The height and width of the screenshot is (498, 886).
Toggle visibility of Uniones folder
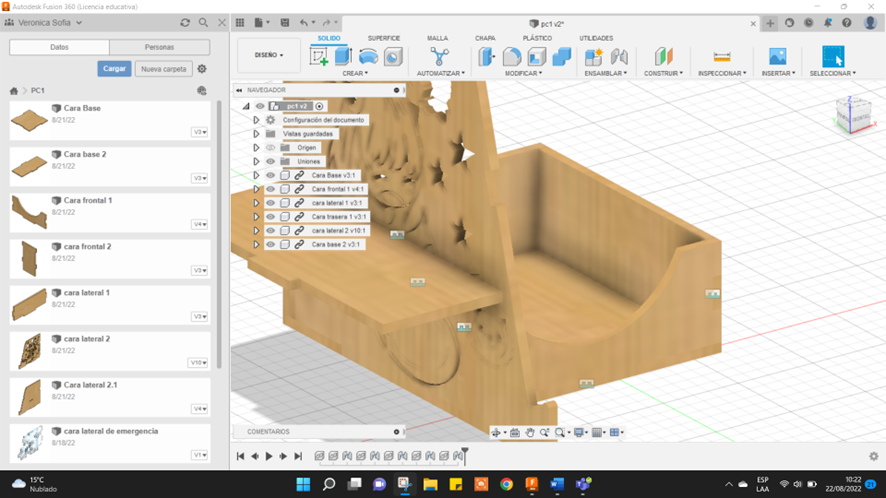coord(271,161)
